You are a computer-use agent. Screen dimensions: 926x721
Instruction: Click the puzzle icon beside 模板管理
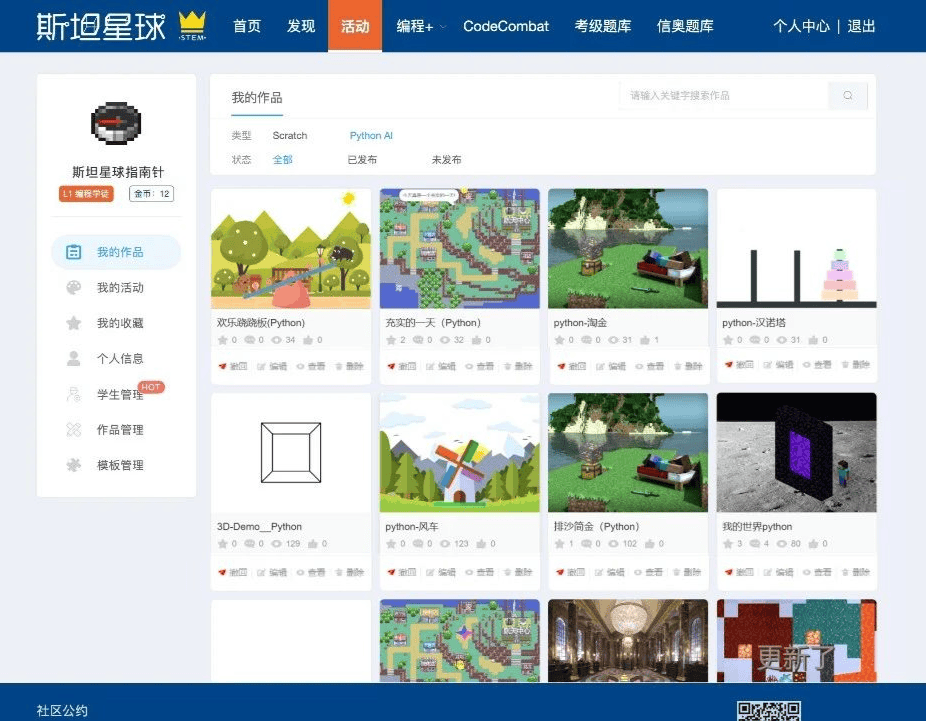point(74,465)
